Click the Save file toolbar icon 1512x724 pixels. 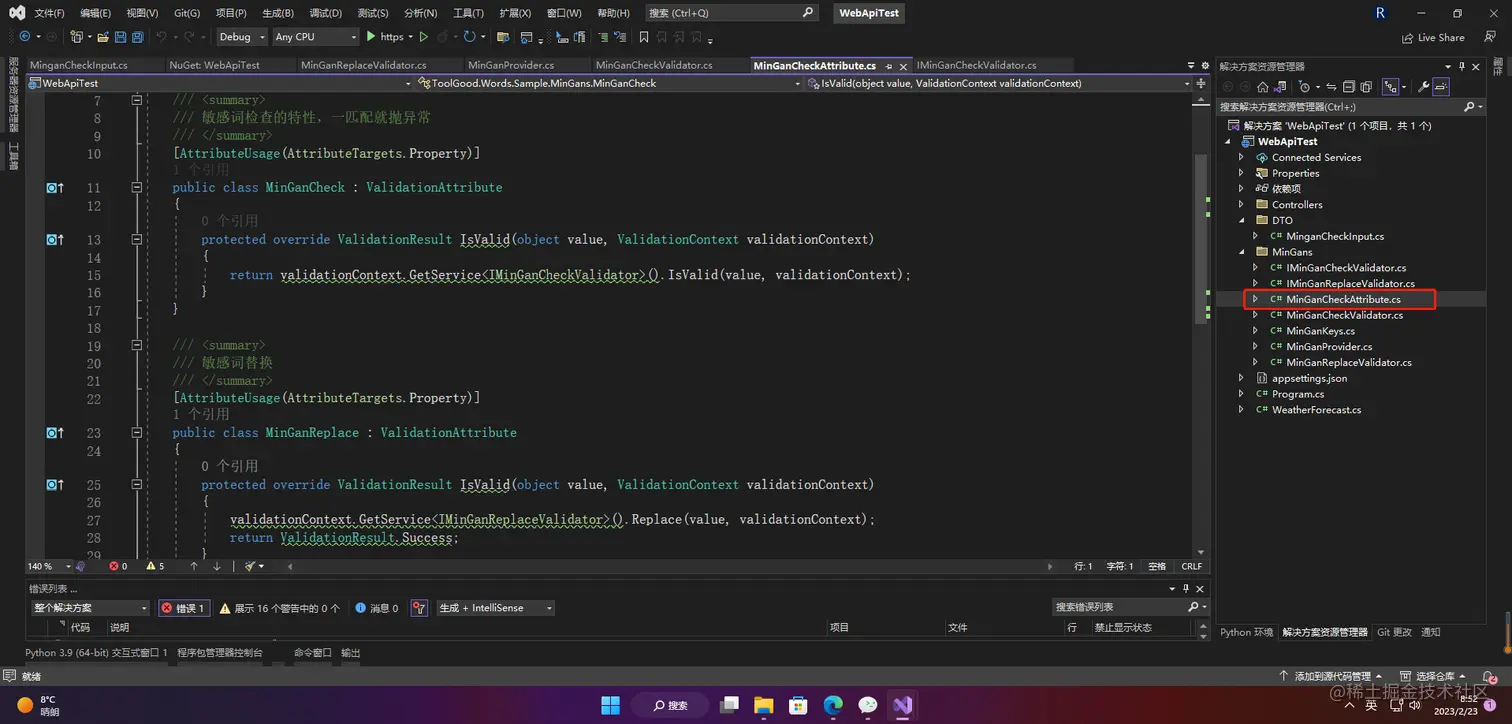[120, 37]
